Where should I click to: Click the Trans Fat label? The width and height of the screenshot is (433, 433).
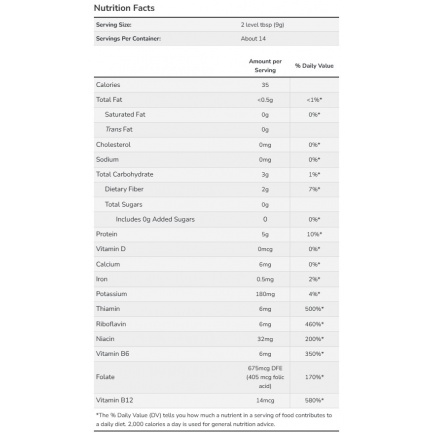tap(119, 129)
